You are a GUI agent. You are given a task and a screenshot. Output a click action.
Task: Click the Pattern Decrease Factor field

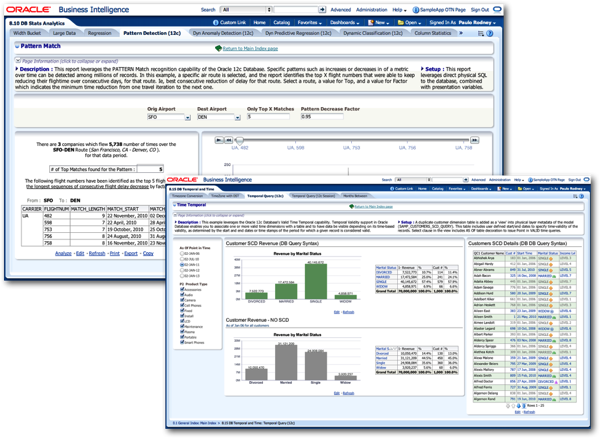click(x=322, y=117)
